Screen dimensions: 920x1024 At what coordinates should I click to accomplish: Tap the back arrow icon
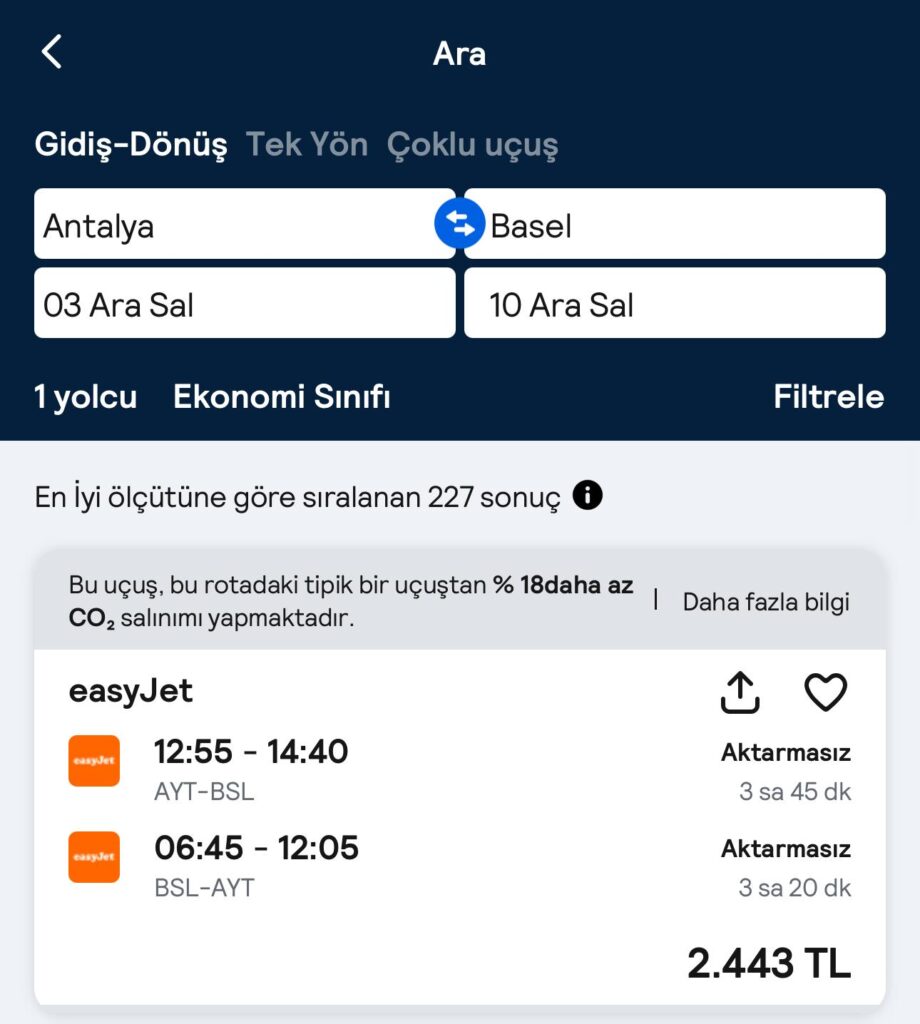[x=52, y=52]
